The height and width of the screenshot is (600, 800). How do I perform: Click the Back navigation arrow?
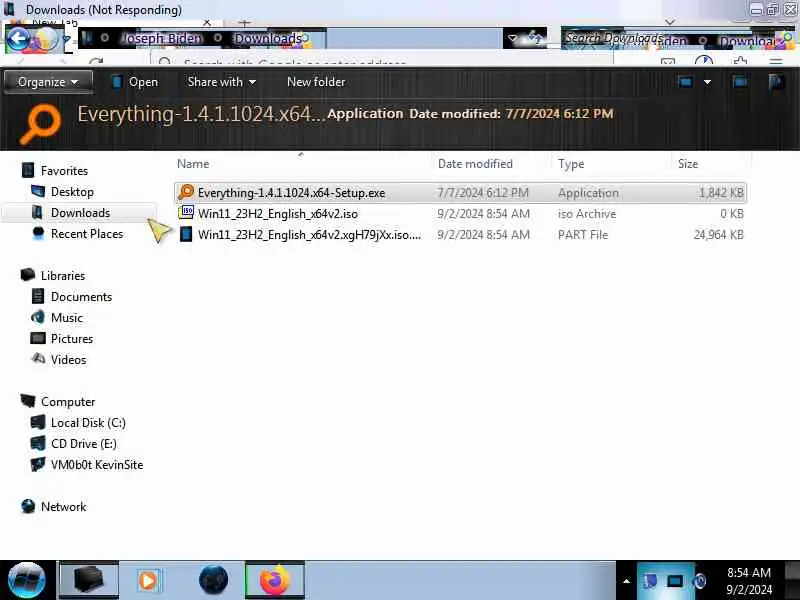(x=19, y=39)
